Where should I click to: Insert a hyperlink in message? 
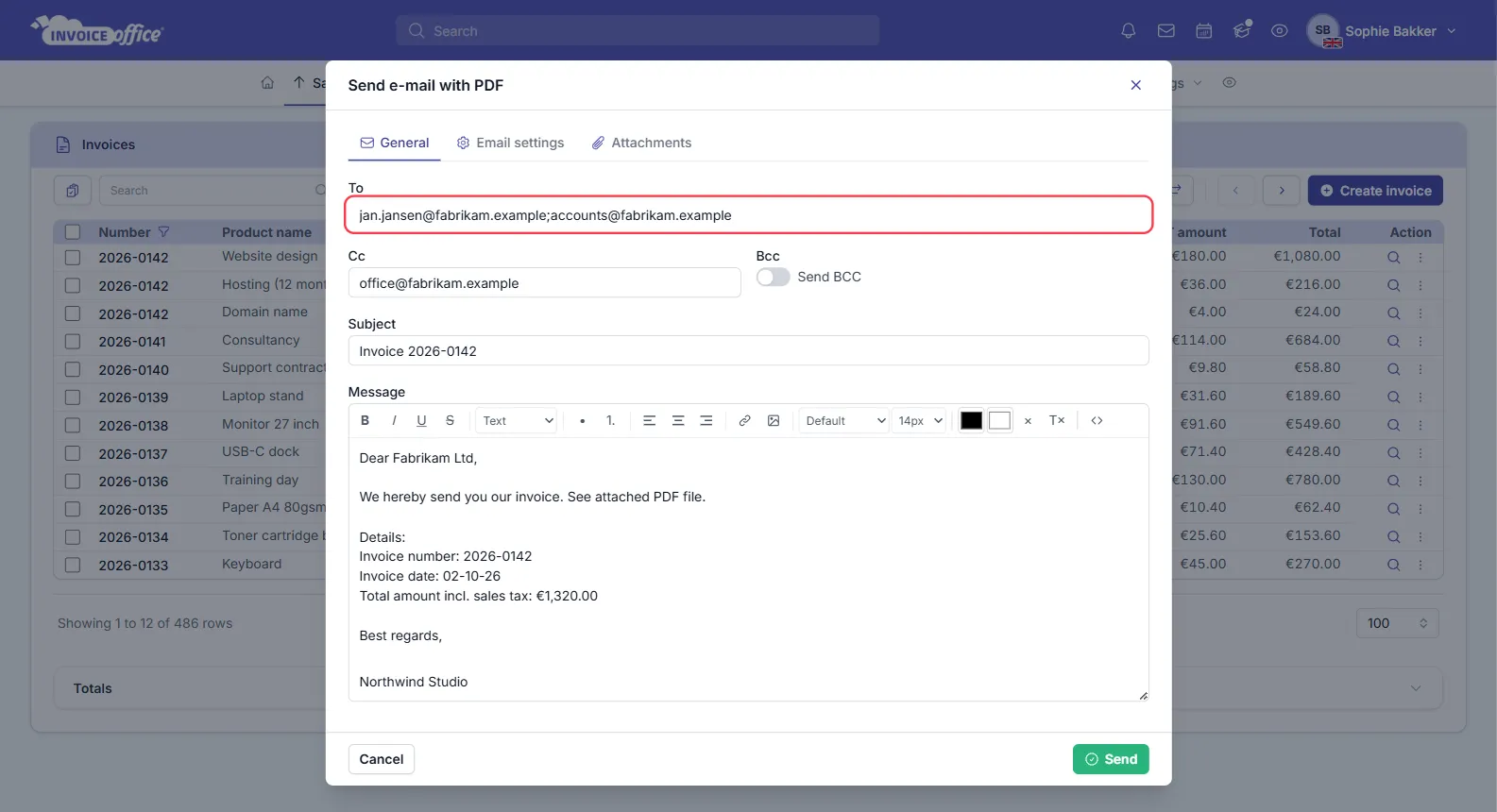[744, 421]
